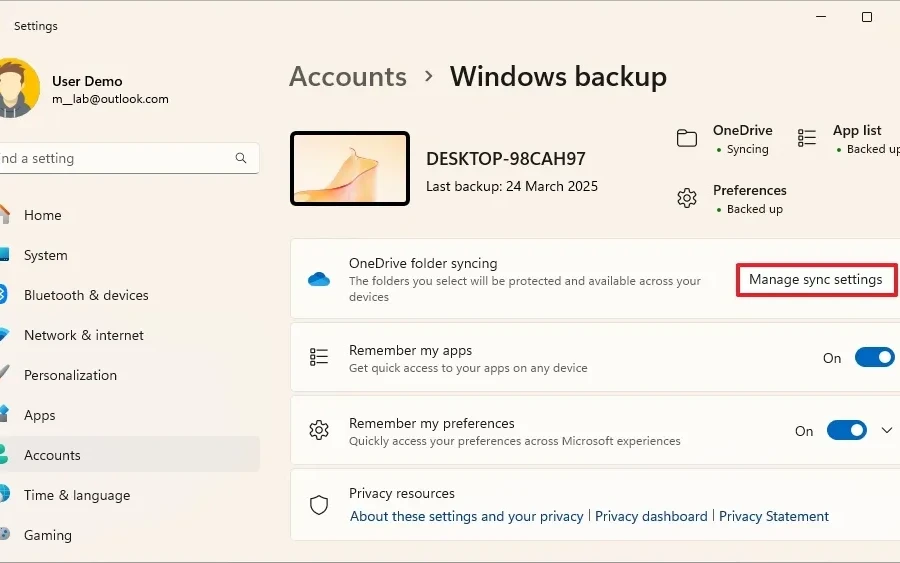Screen dimensions: 900x563
Task: Click the Remember my preferences gear icon
Action: 319,430
